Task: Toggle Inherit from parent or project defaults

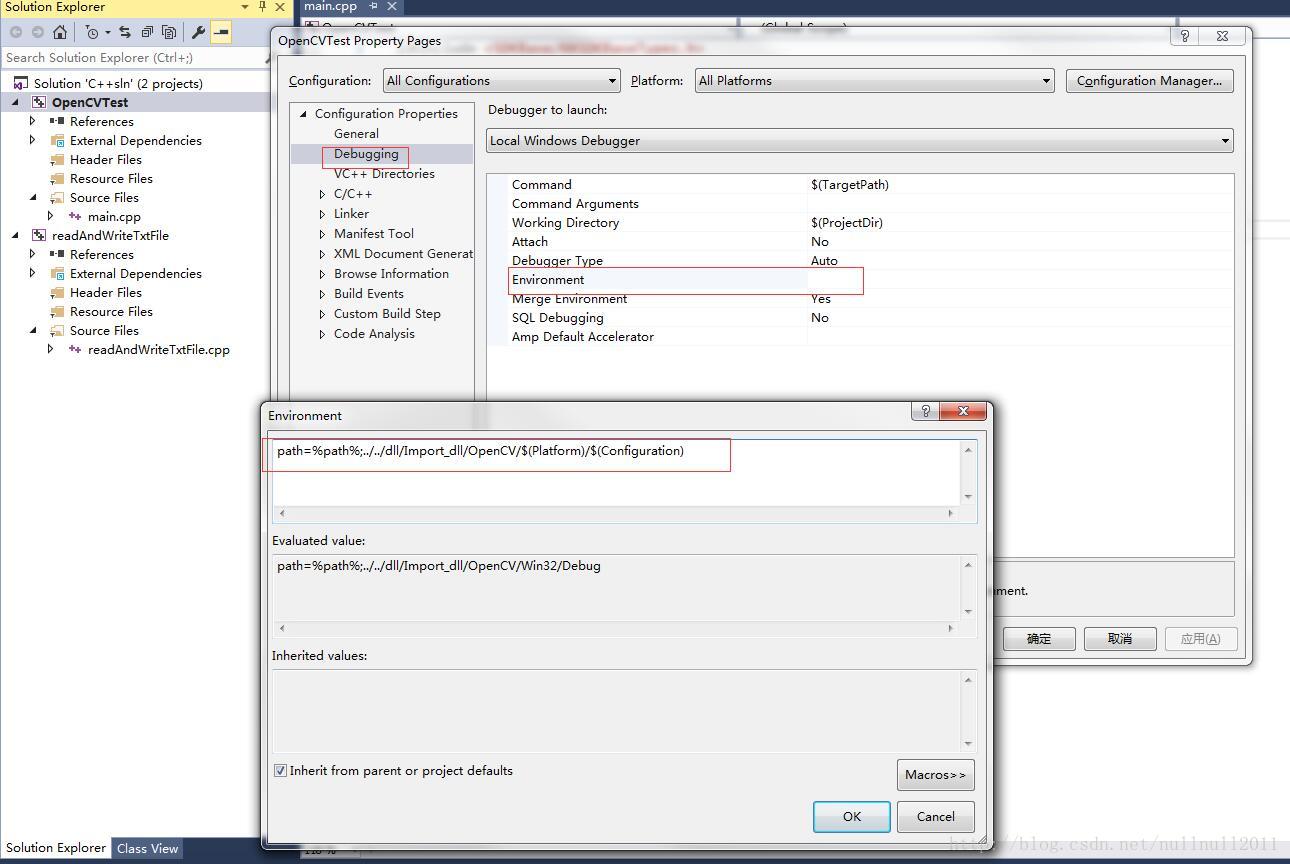Action: click(x=281, y=771)
